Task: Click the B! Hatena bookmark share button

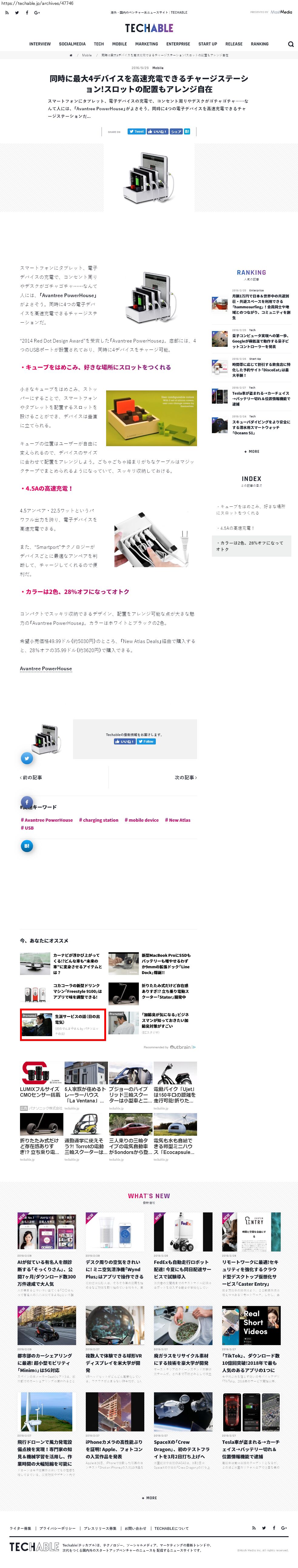Action: pyautogui.click(x=187, y=131)
